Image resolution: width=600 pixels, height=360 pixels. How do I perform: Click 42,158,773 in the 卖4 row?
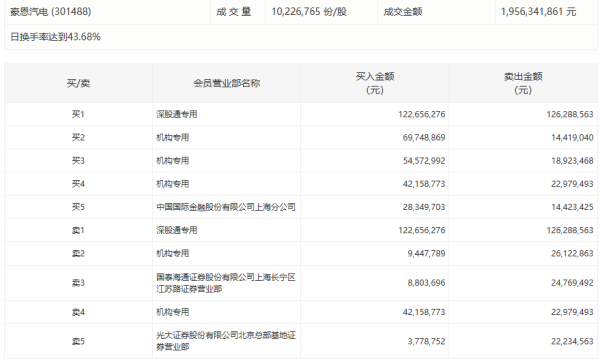(x=424, y=312)
